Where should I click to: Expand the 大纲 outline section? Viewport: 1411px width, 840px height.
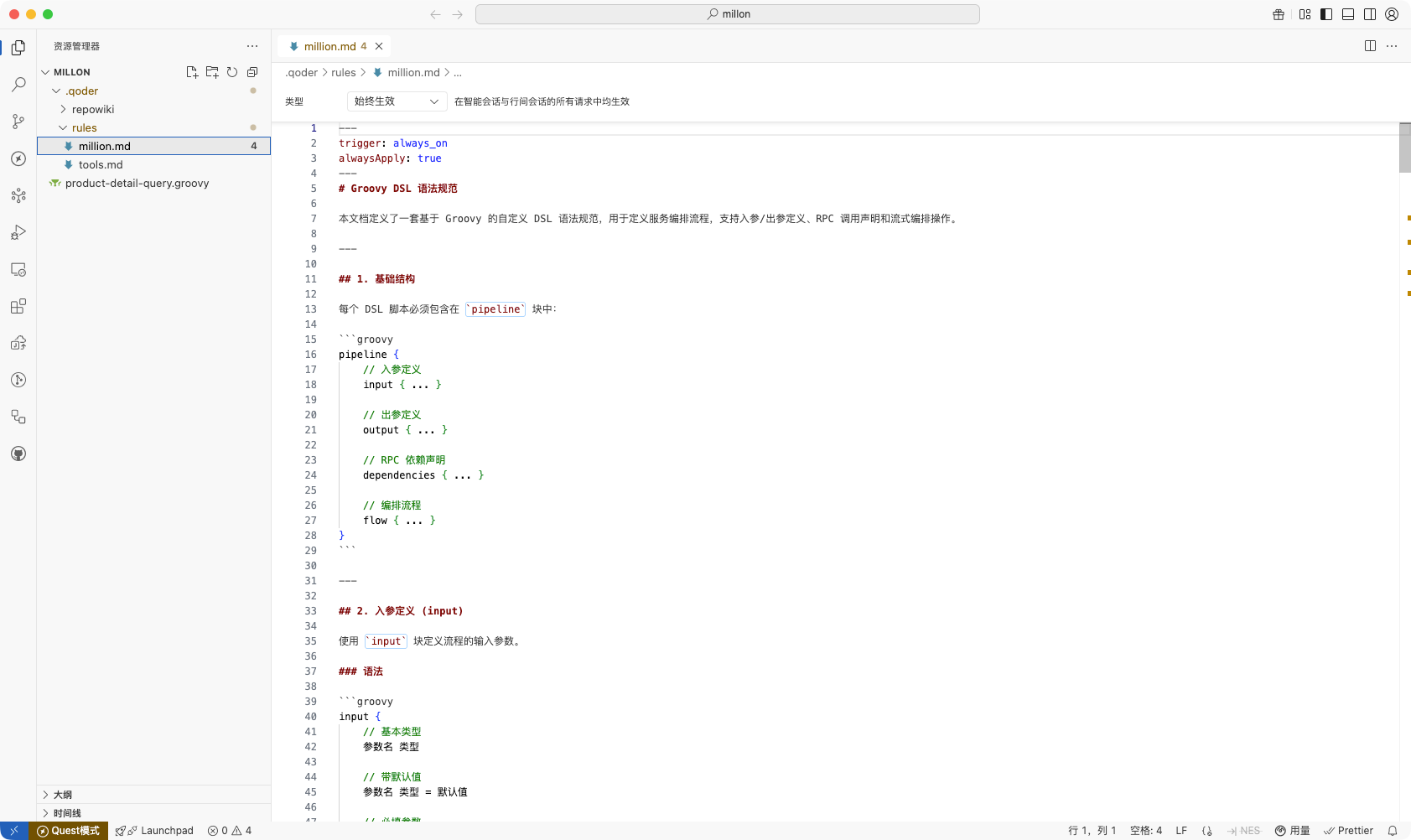click(x=154, y=794)
